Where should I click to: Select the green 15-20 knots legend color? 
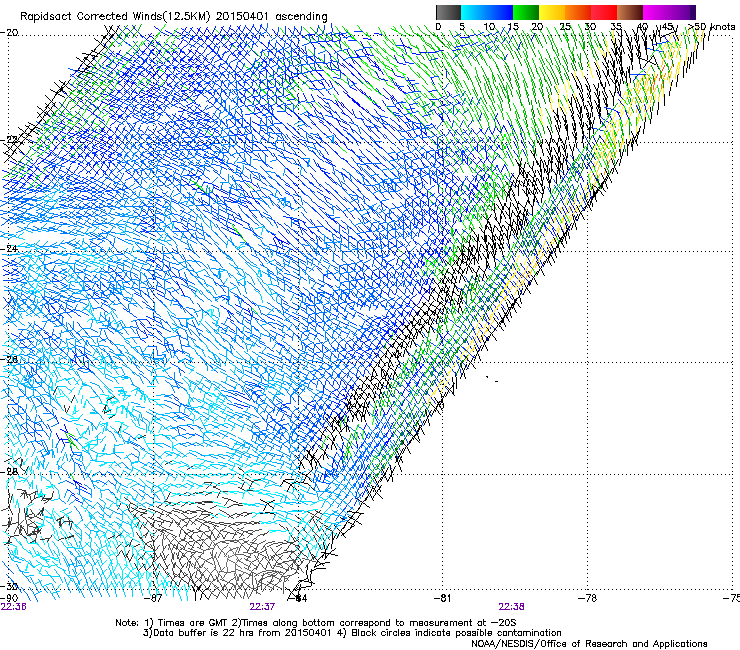[x=526, y=12]
